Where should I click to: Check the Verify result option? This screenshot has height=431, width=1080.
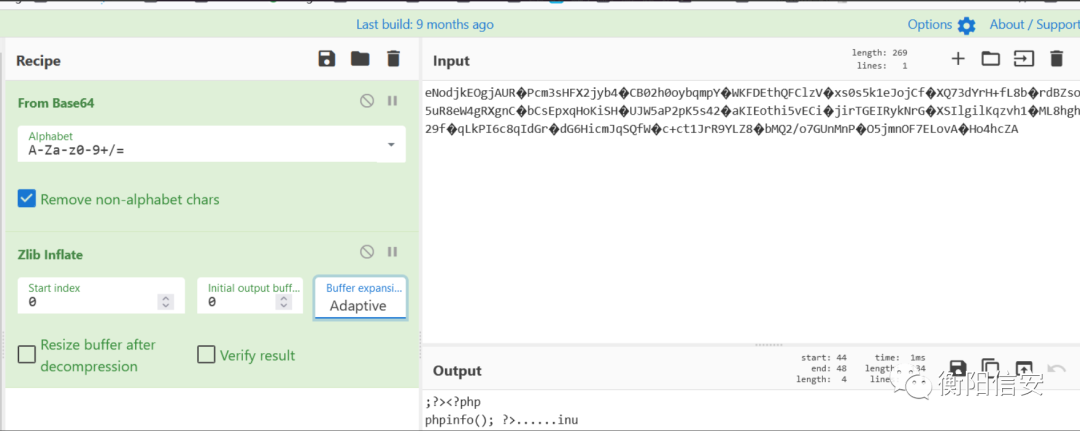click(x=206, y=355)
